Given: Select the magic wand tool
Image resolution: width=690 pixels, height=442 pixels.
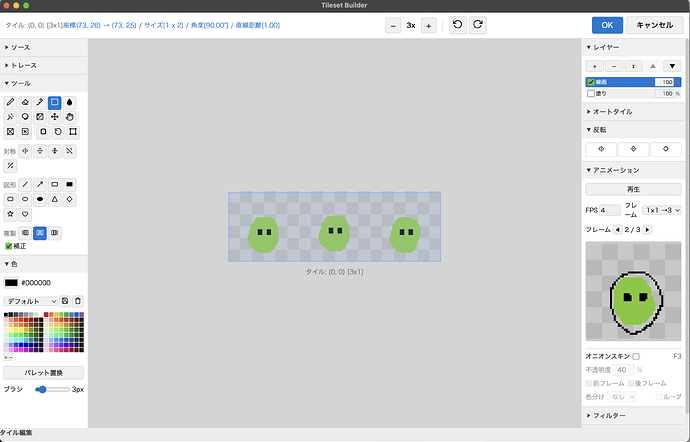Looking at the screenshot, I should tap(10, 117).
